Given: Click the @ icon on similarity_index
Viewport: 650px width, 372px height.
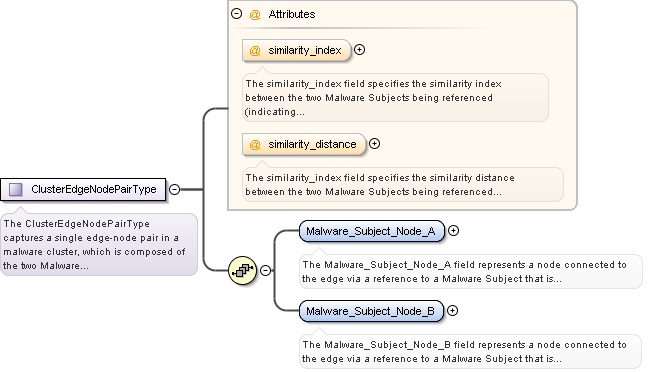Looking at the screenshot, I should (x=255, y=51).
